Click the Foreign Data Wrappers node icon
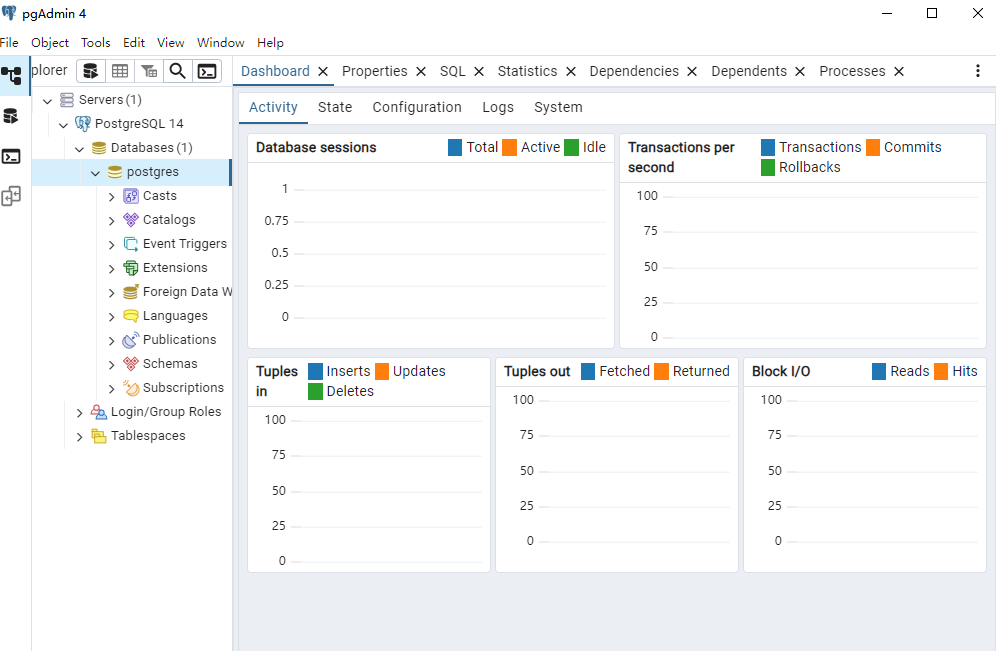The image size is (996, 651). 131,292
